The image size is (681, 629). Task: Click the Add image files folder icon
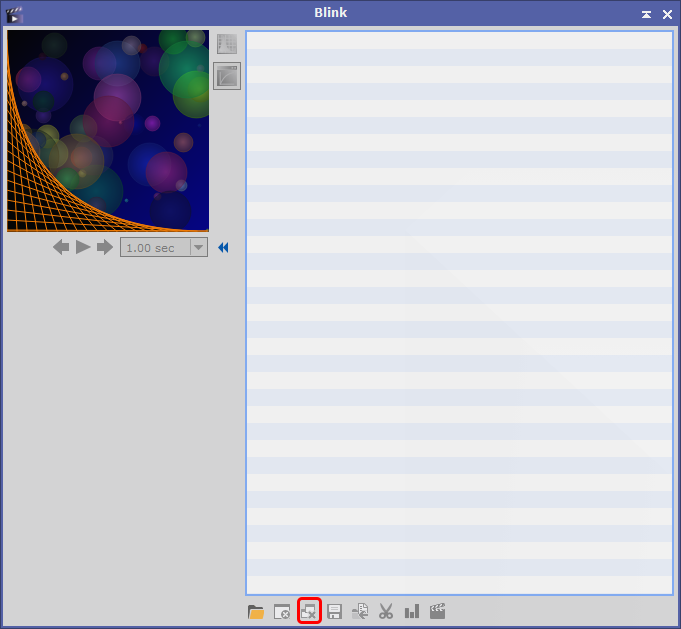(256, 612)
